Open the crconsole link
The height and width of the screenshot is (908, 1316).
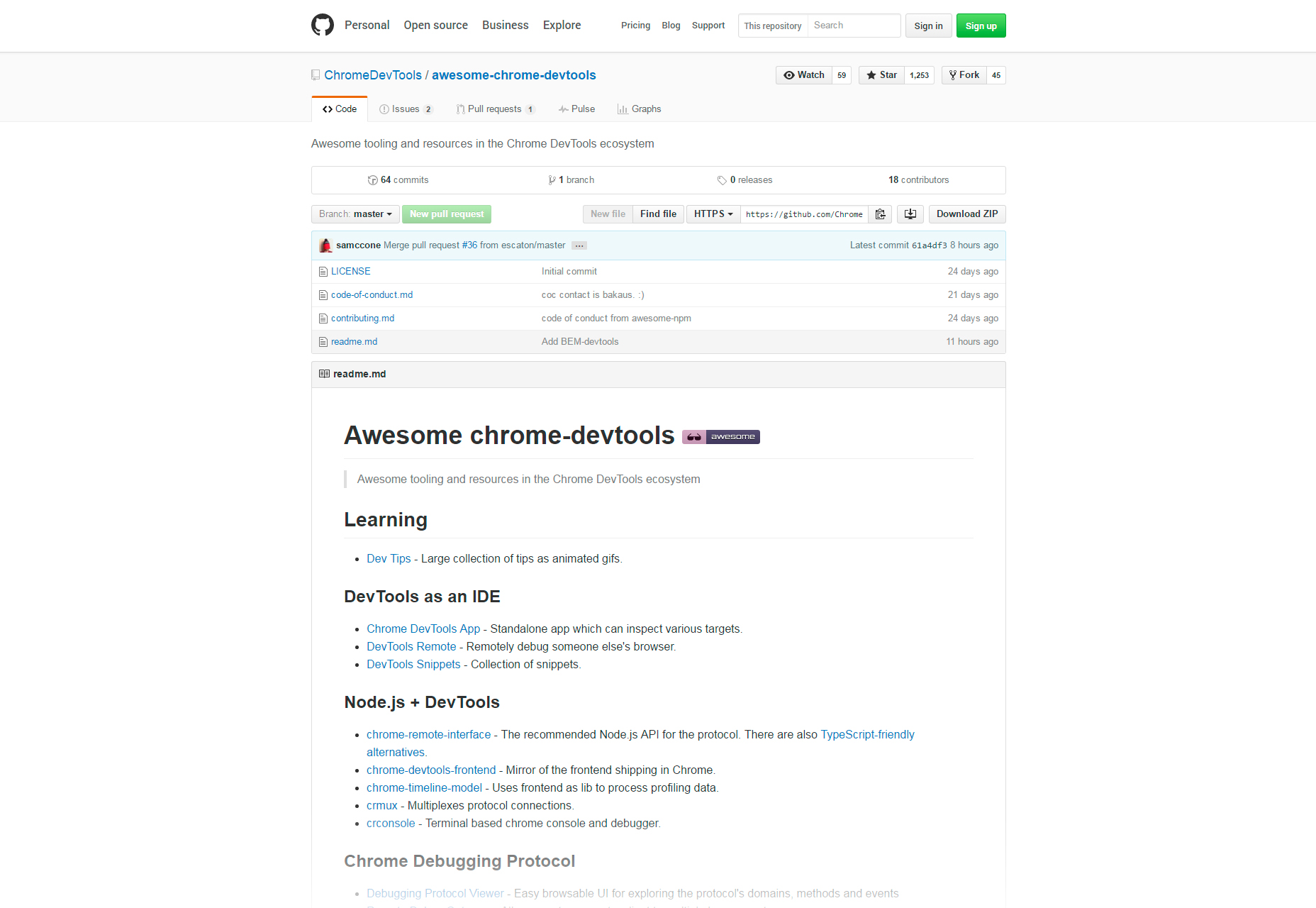391,824
